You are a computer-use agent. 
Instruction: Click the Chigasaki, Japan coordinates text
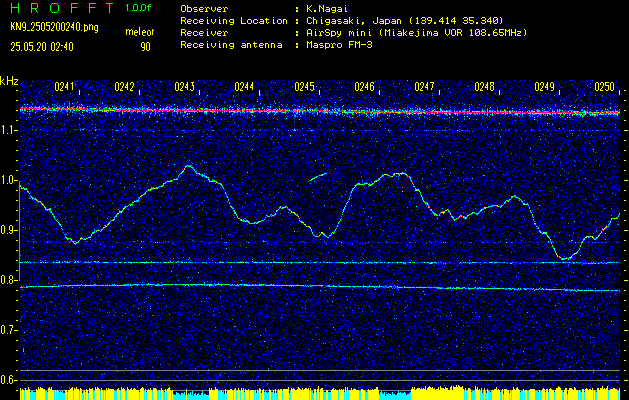(x=404, y=20)
